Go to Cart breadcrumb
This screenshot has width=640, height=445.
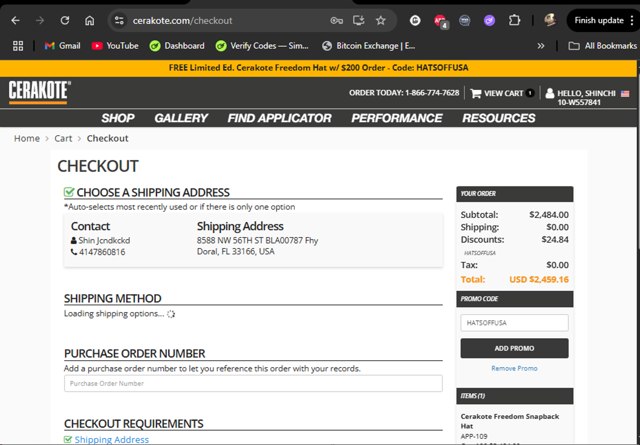[63, 138]
